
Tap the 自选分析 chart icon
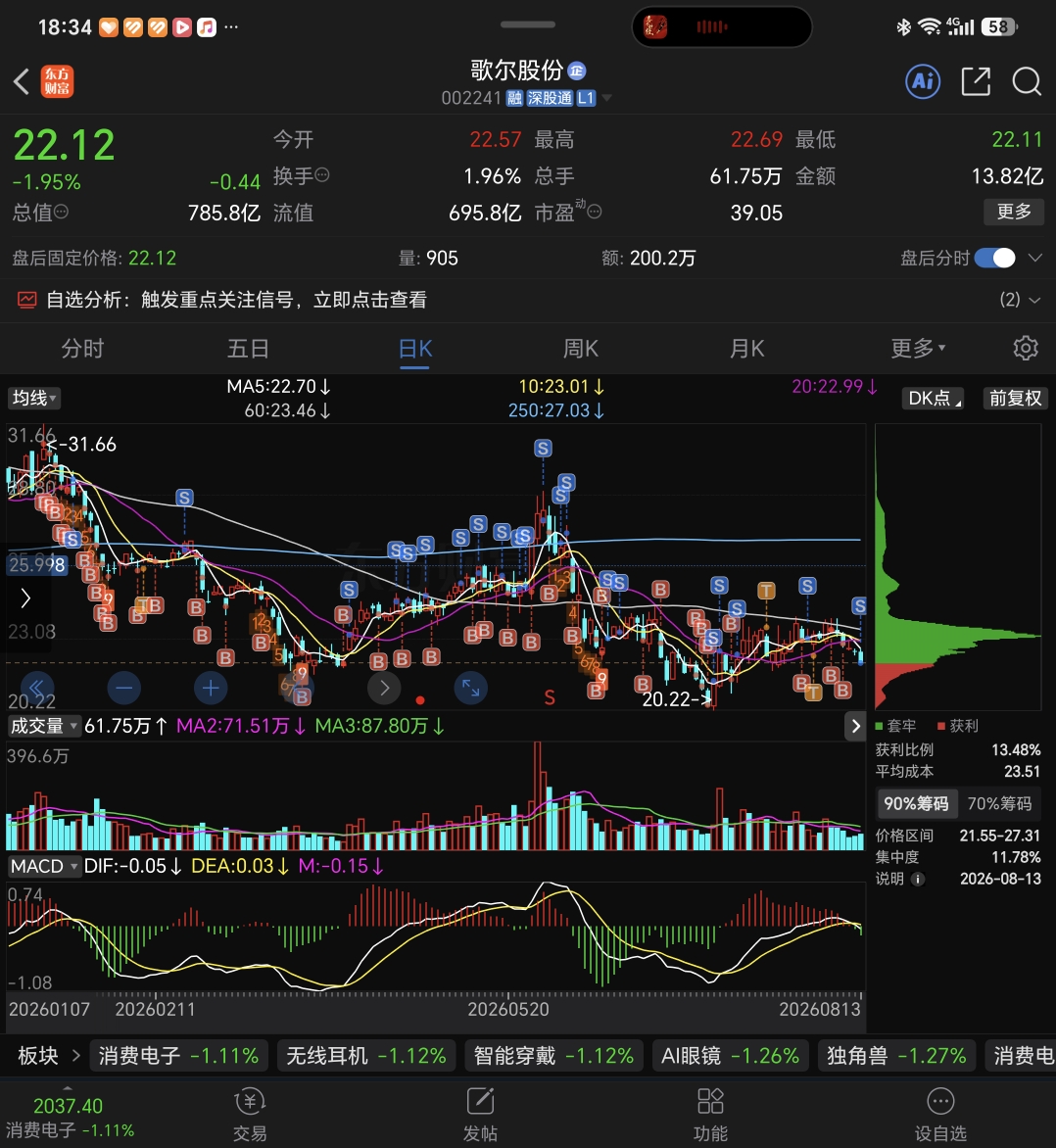coord(27,300)
